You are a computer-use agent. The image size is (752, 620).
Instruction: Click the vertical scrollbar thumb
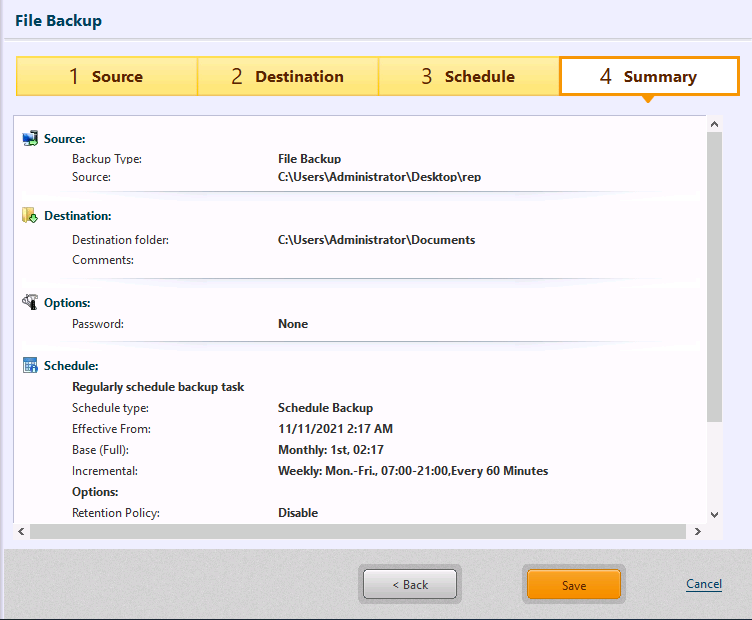click(714, 275)
